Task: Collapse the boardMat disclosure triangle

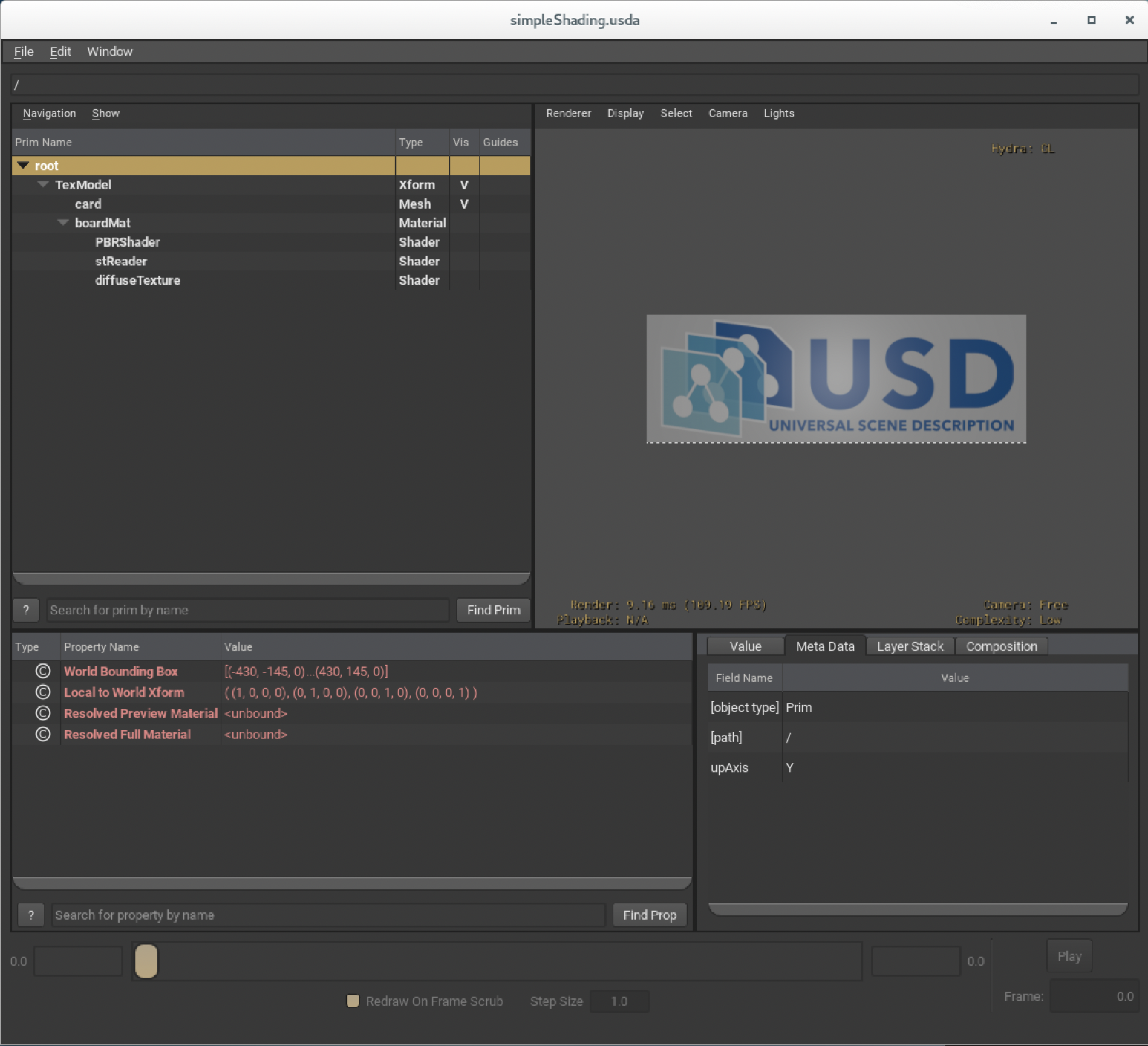Action: 63,222
